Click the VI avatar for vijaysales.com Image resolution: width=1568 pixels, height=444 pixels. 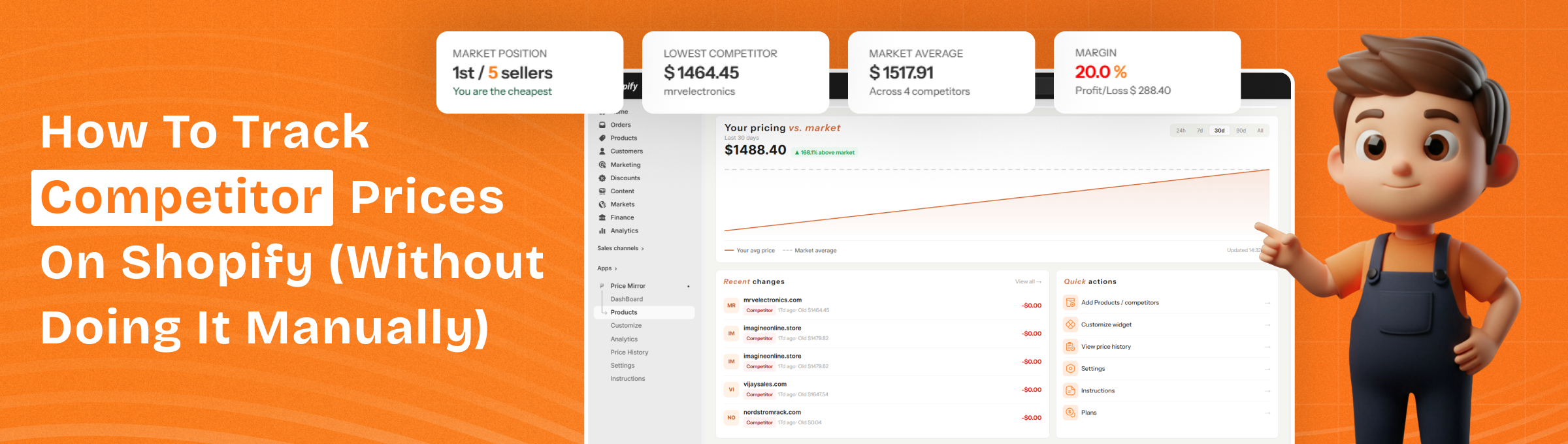tap(731, 390)
